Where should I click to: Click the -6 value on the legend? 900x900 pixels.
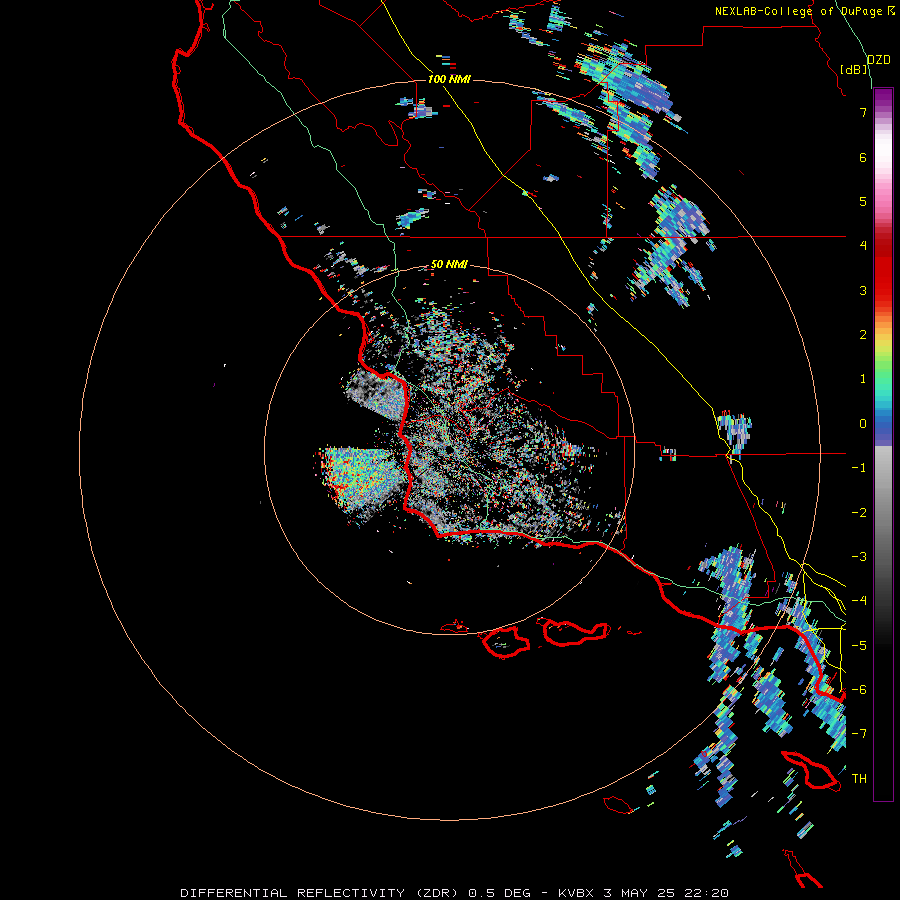coord(859,690)
